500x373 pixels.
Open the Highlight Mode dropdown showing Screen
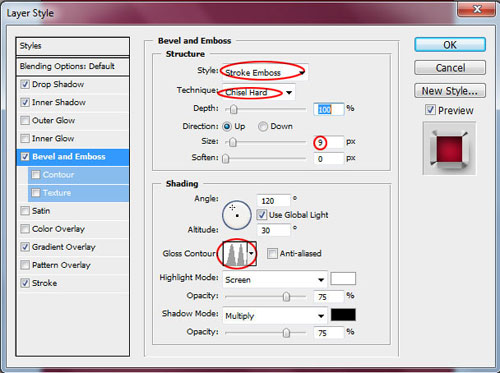[x=275, y=279]
